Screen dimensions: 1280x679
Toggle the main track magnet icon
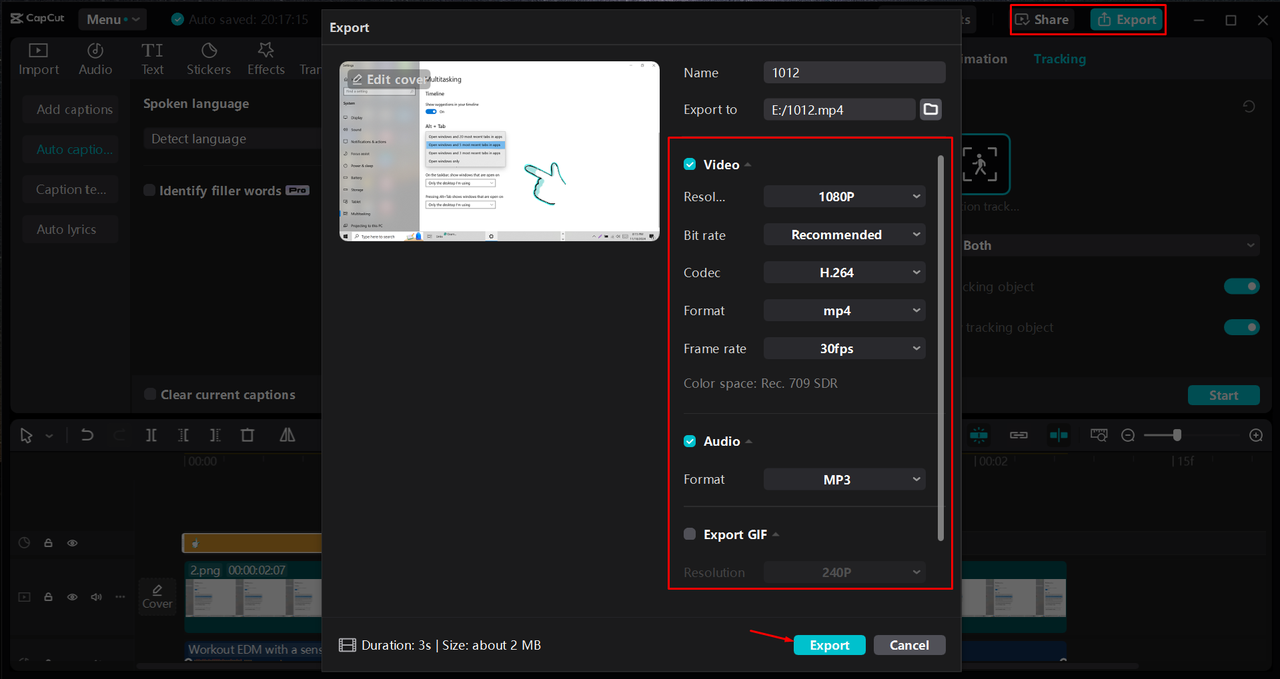(x=978, y=435)
